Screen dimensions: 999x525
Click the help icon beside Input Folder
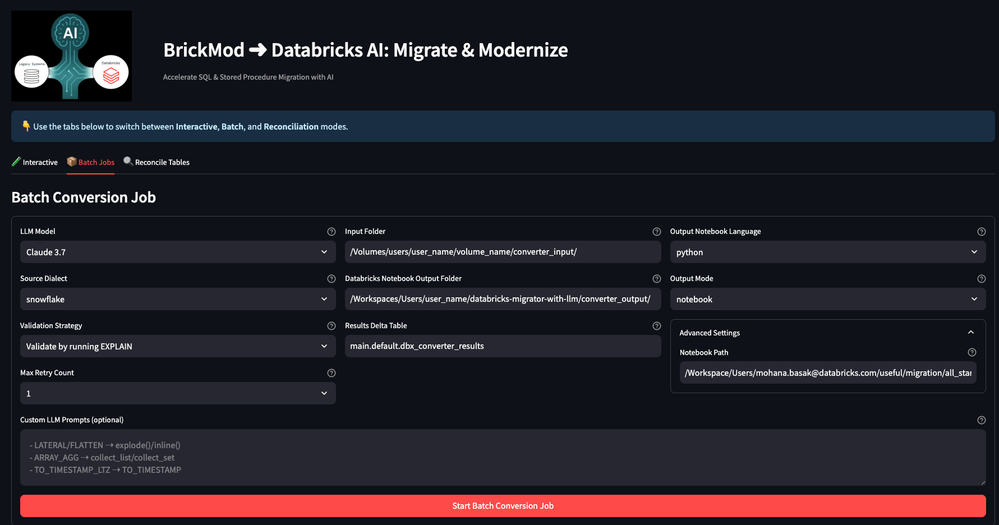click(656, 232)
